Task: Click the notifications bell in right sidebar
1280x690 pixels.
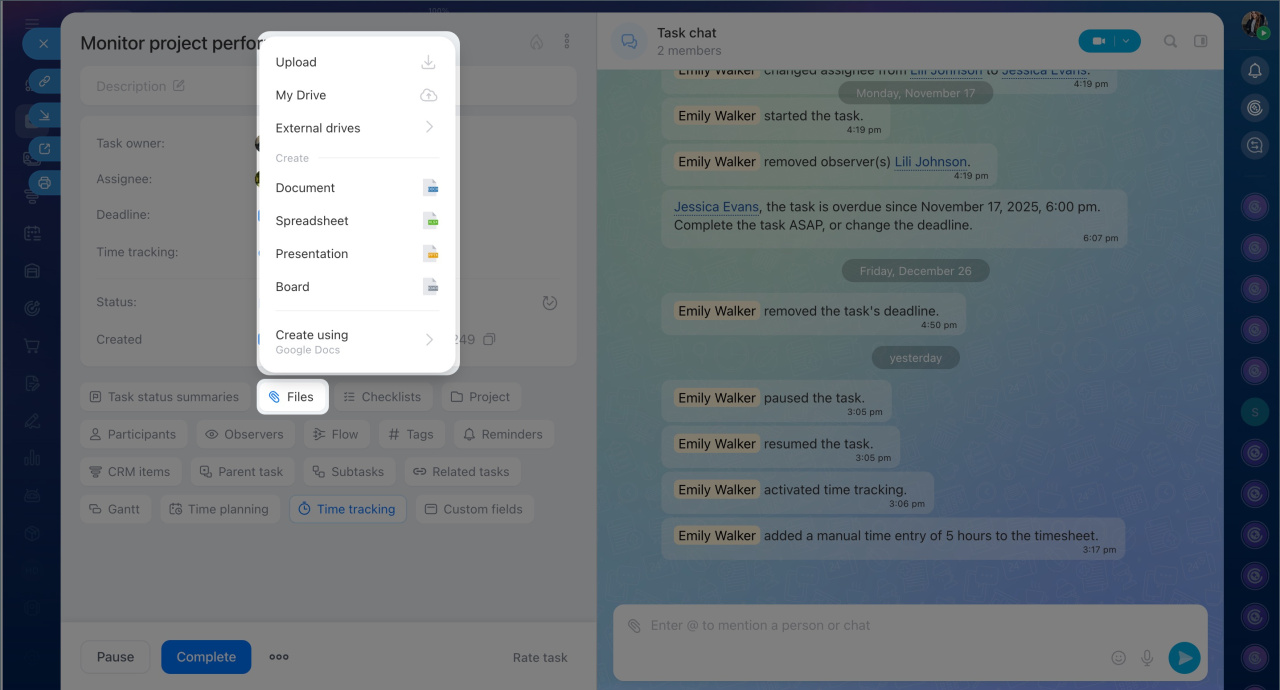Action: pos(1255,71)
